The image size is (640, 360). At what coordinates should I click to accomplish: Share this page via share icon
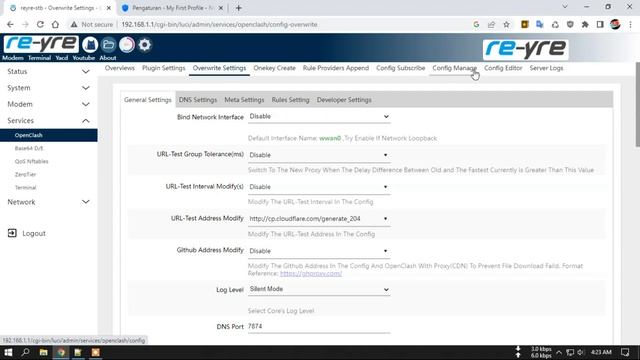tap(491, 24)
